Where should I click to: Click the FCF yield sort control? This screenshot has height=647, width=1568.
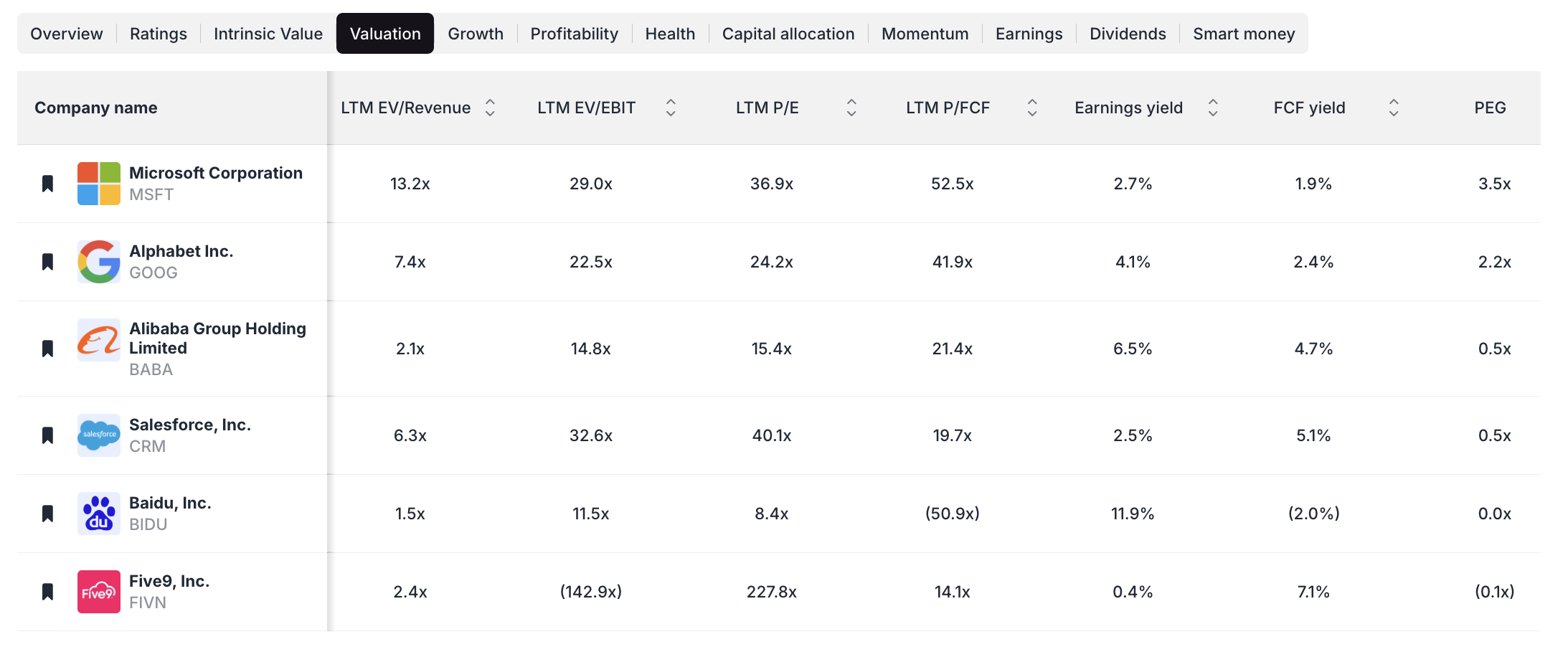coord(1393,108)
